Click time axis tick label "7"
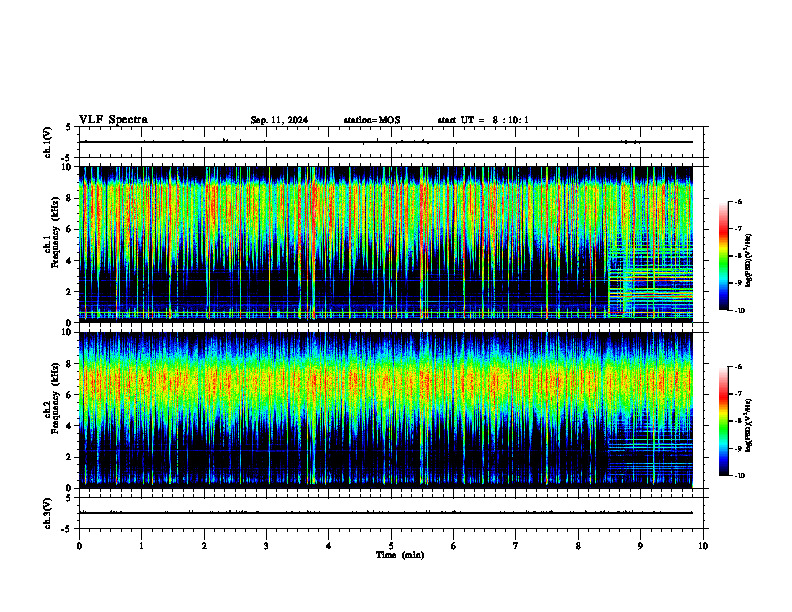792x612 pixels. [516, 546]
